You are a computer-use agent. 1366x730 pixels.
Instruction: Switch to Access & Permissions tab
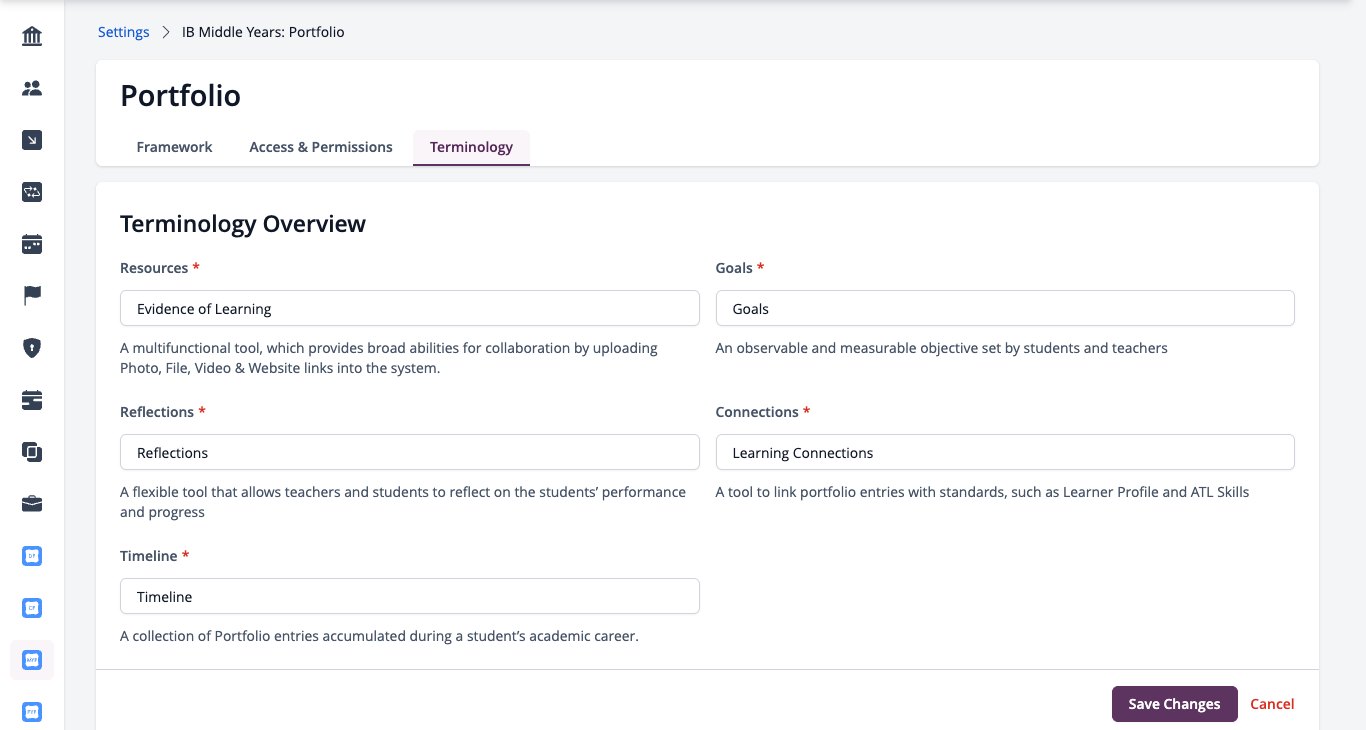321,147
